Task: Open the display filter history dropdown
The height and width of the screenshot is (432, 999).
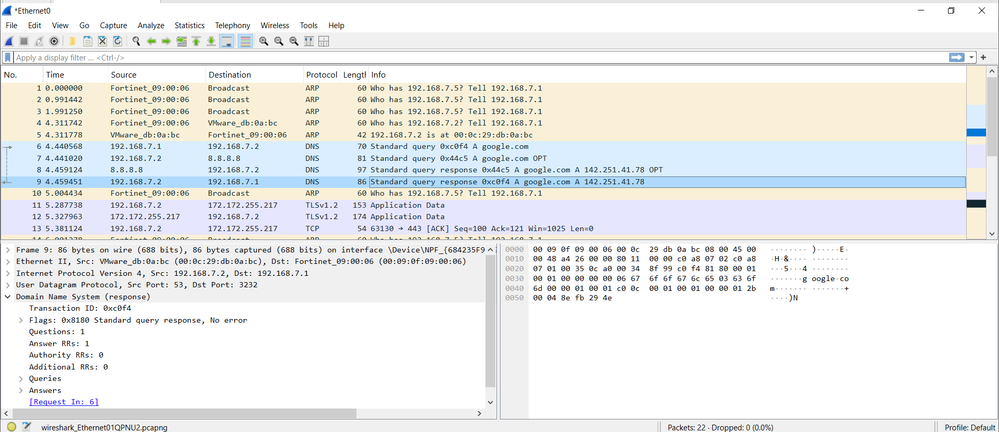Action: click(972, 57)
